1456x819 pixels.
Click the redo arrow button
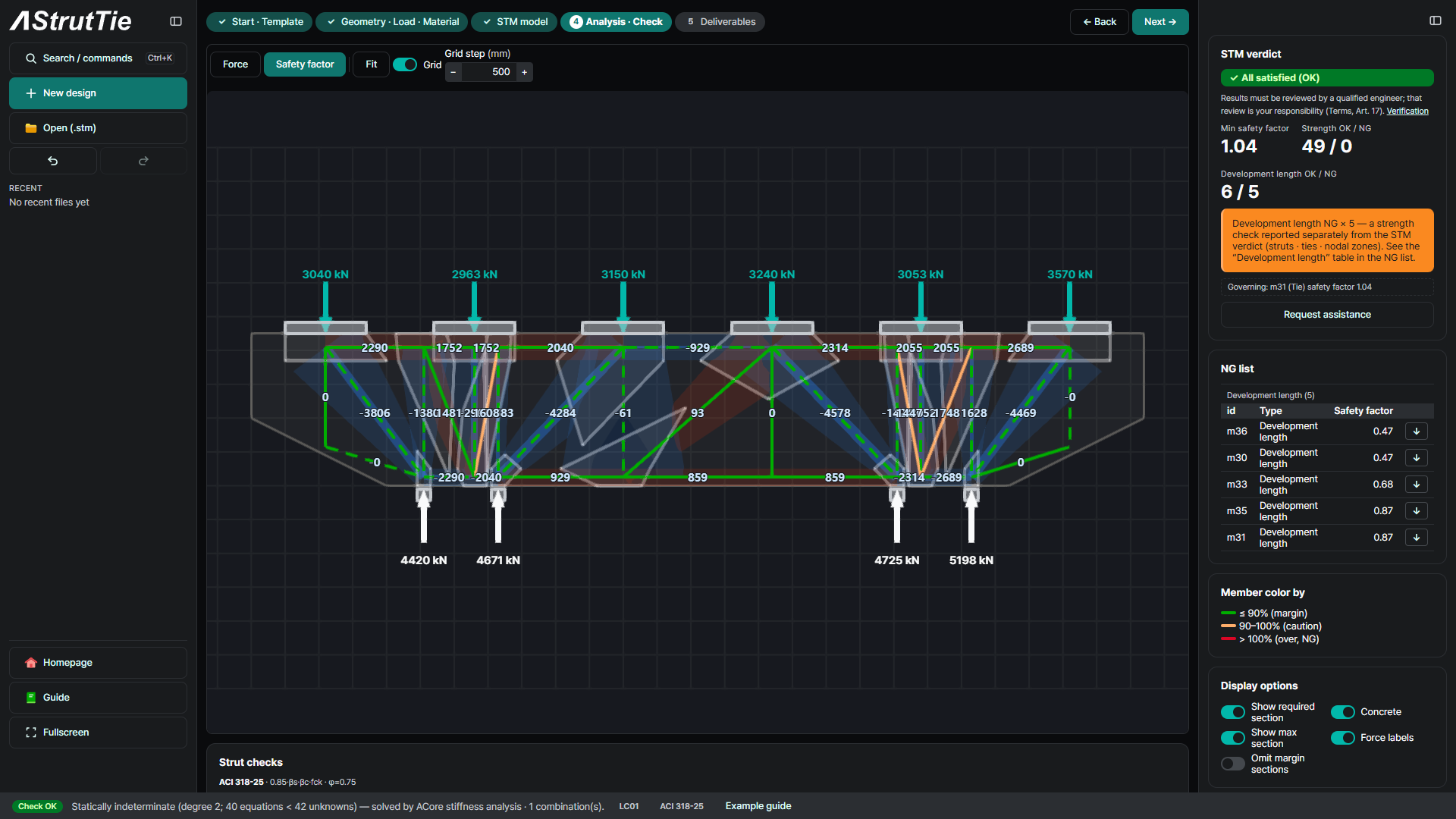pos(143,161)
